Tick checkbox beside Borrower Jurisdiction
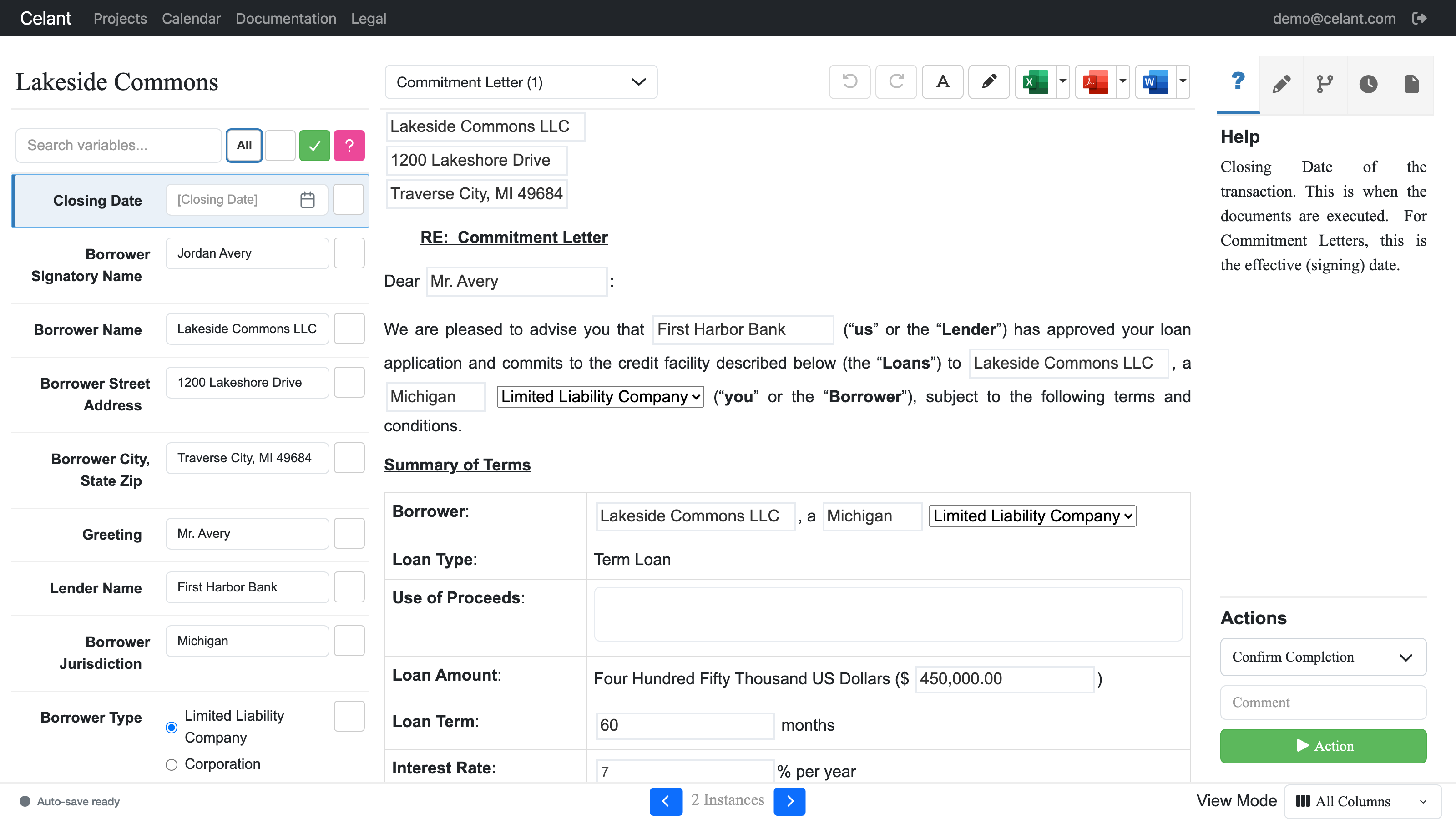 [x=349, y=640]
